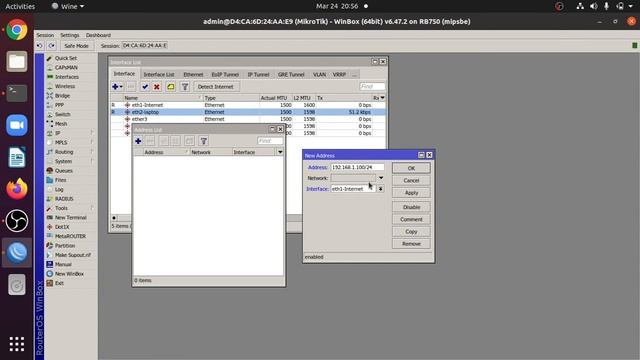This screenshot has height=360, width=640.
Task: Expand the IP submenu
Action: click(58, 133)
